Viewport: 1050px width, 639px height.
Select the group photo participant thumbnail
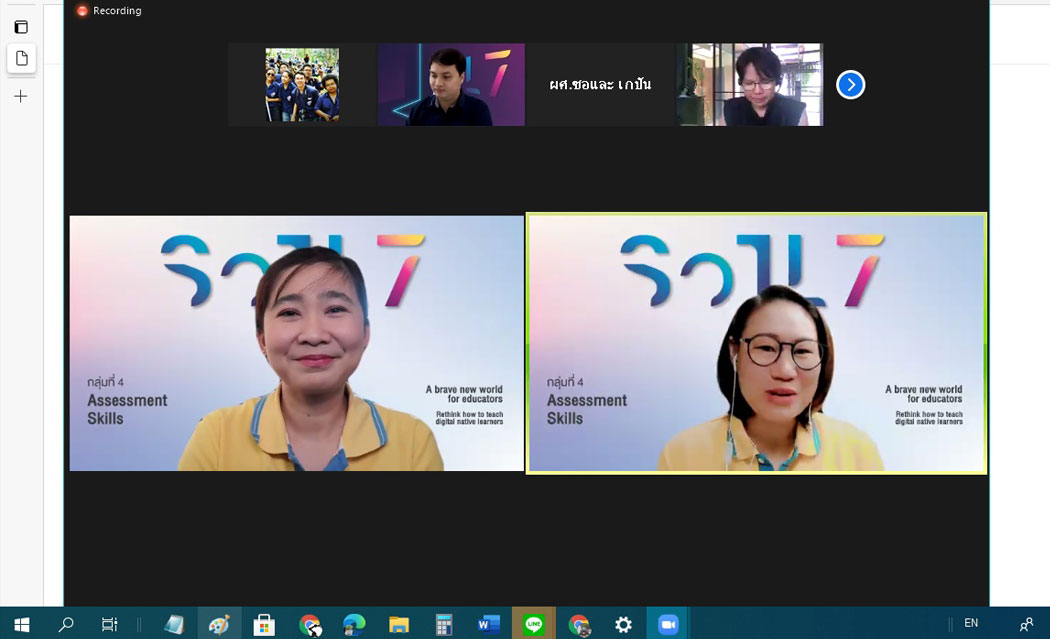click(301, 85)
